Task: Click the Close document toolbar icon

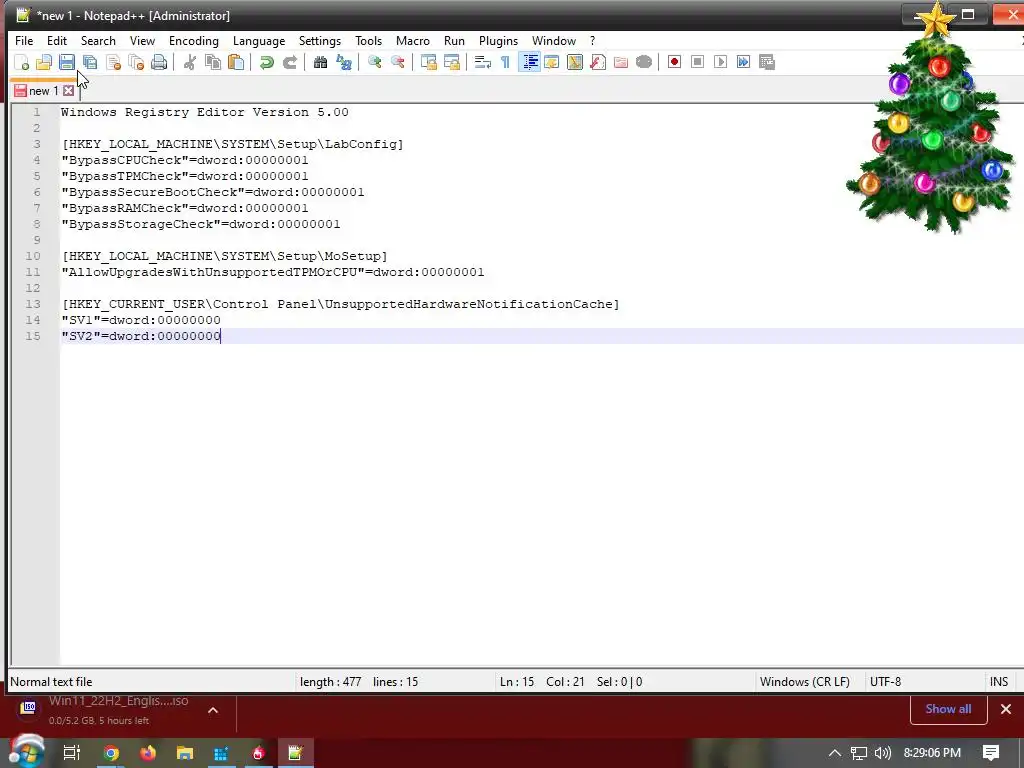Action: tap(113, 62)
